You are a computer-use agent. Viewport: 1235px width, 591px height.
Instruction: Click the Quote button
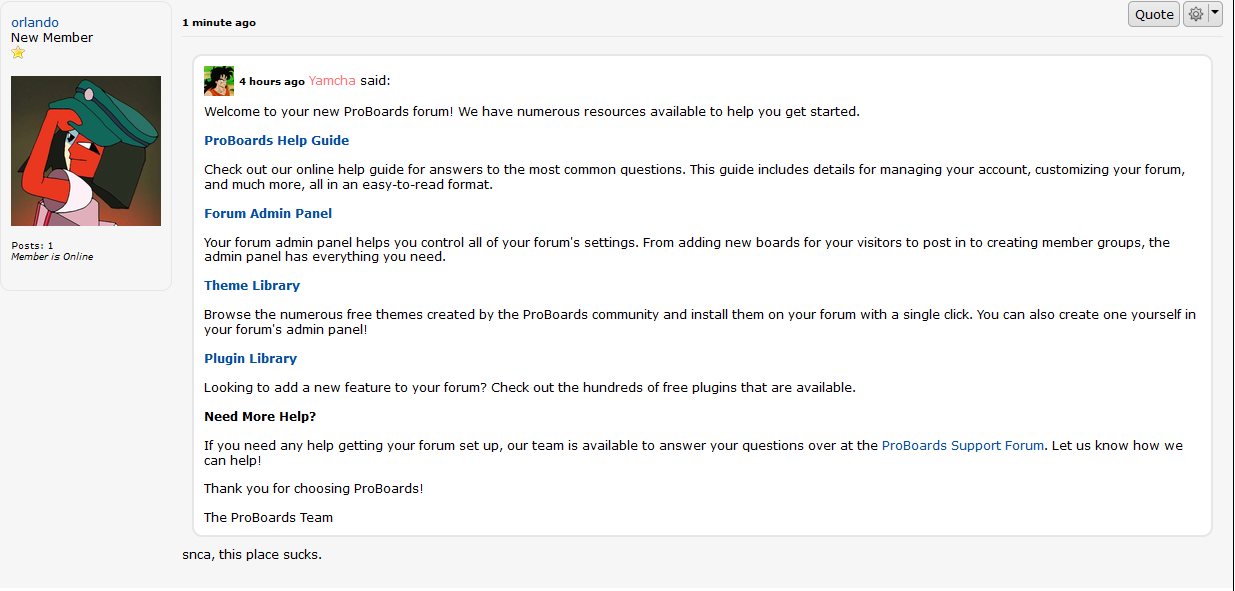(1154, 14)
